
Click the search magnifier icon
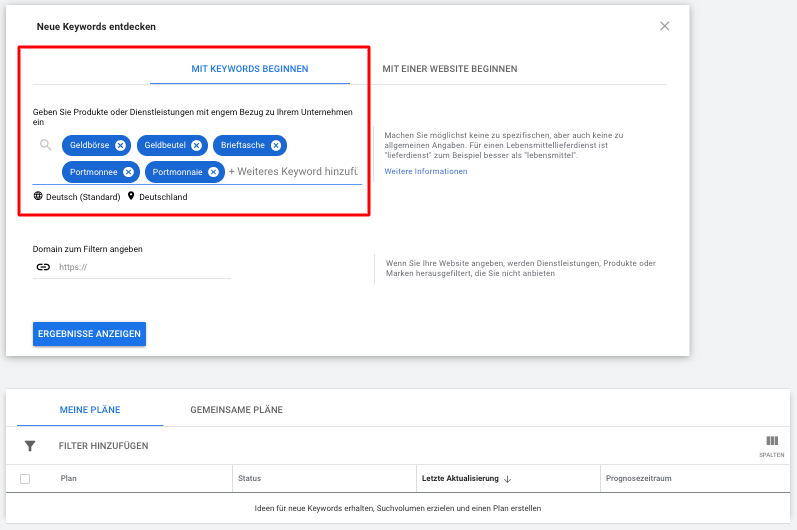45,145
